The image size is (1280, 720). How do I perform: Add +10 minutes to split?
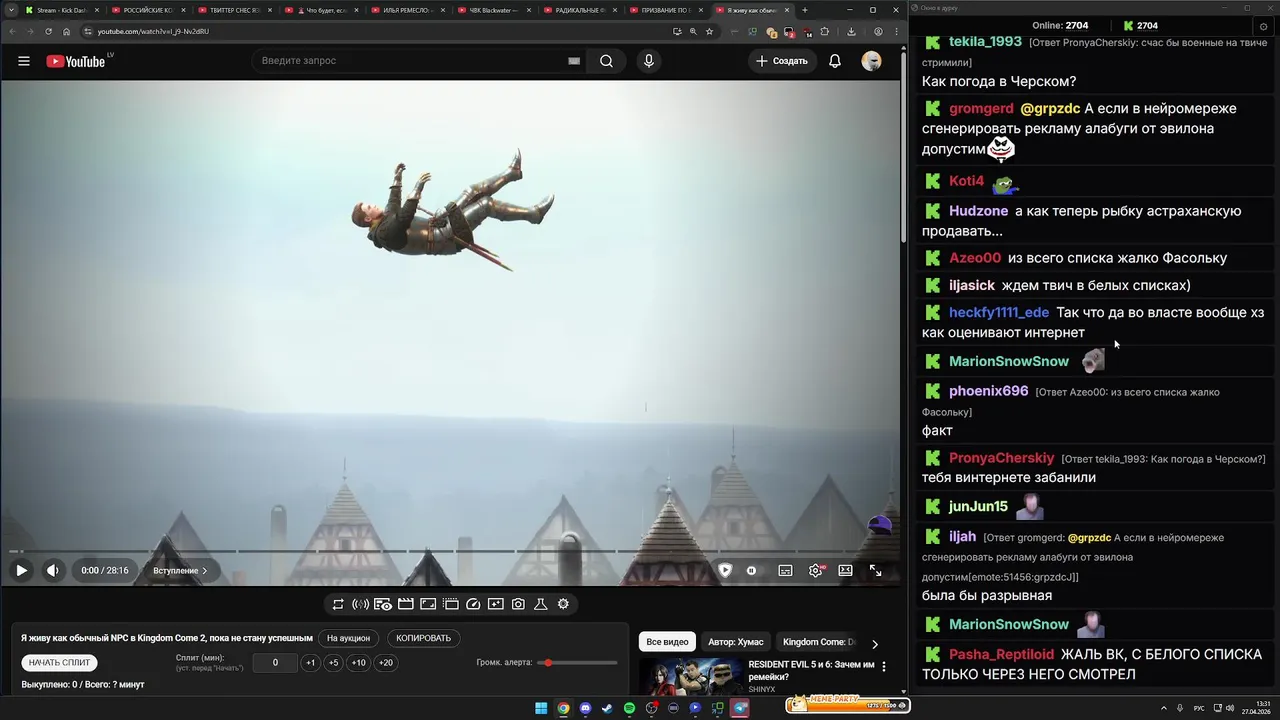(358, 662)
